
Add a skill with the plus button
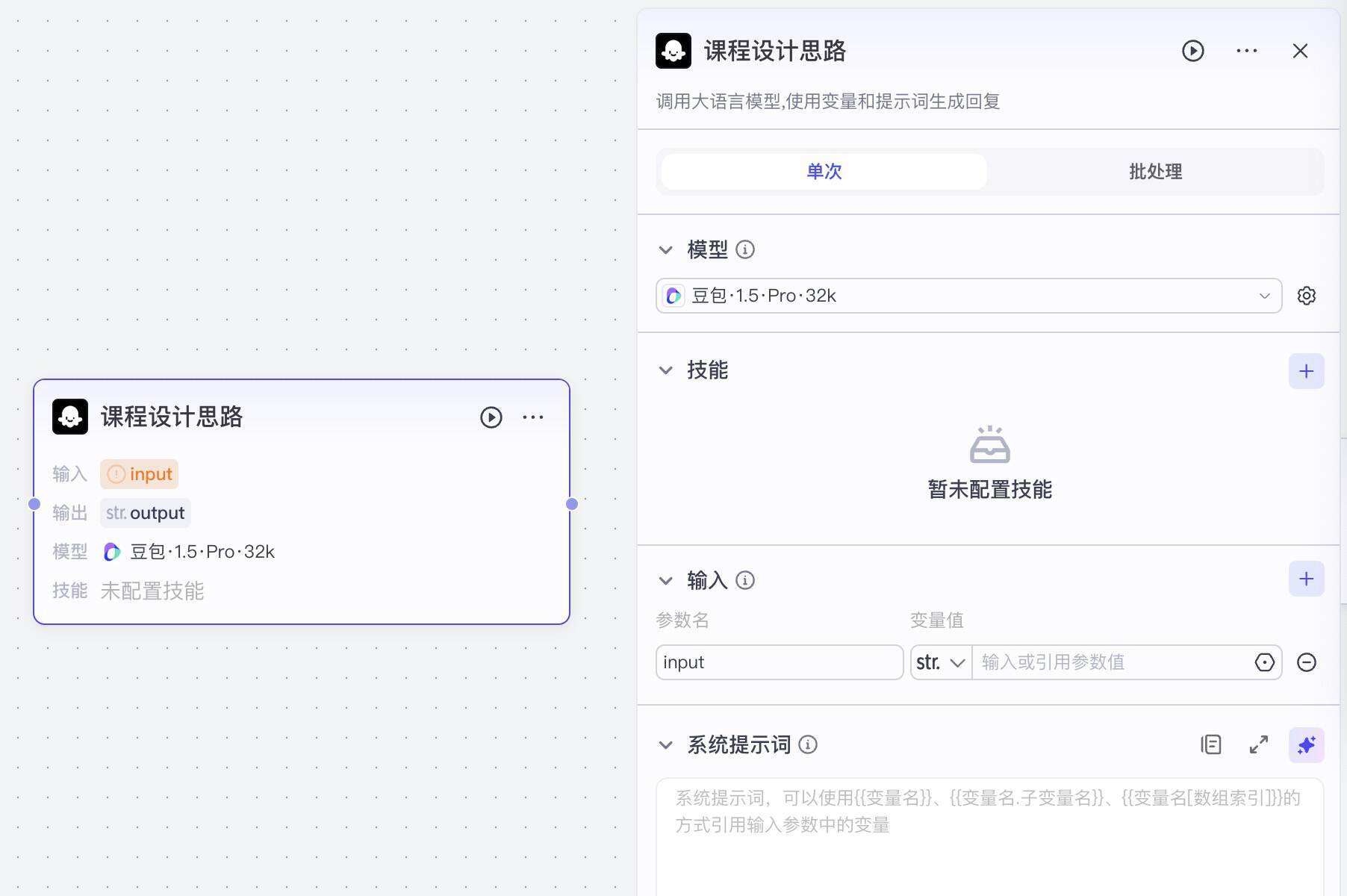point(1306,370)
